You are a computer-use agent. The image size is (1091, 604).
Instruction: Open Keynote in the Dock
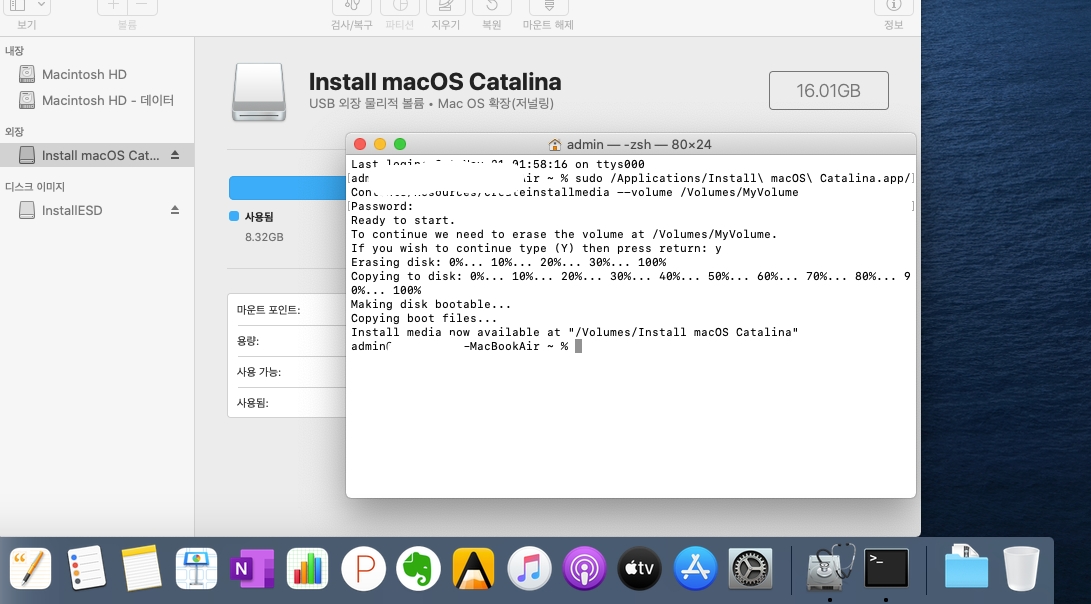[196, 568]
